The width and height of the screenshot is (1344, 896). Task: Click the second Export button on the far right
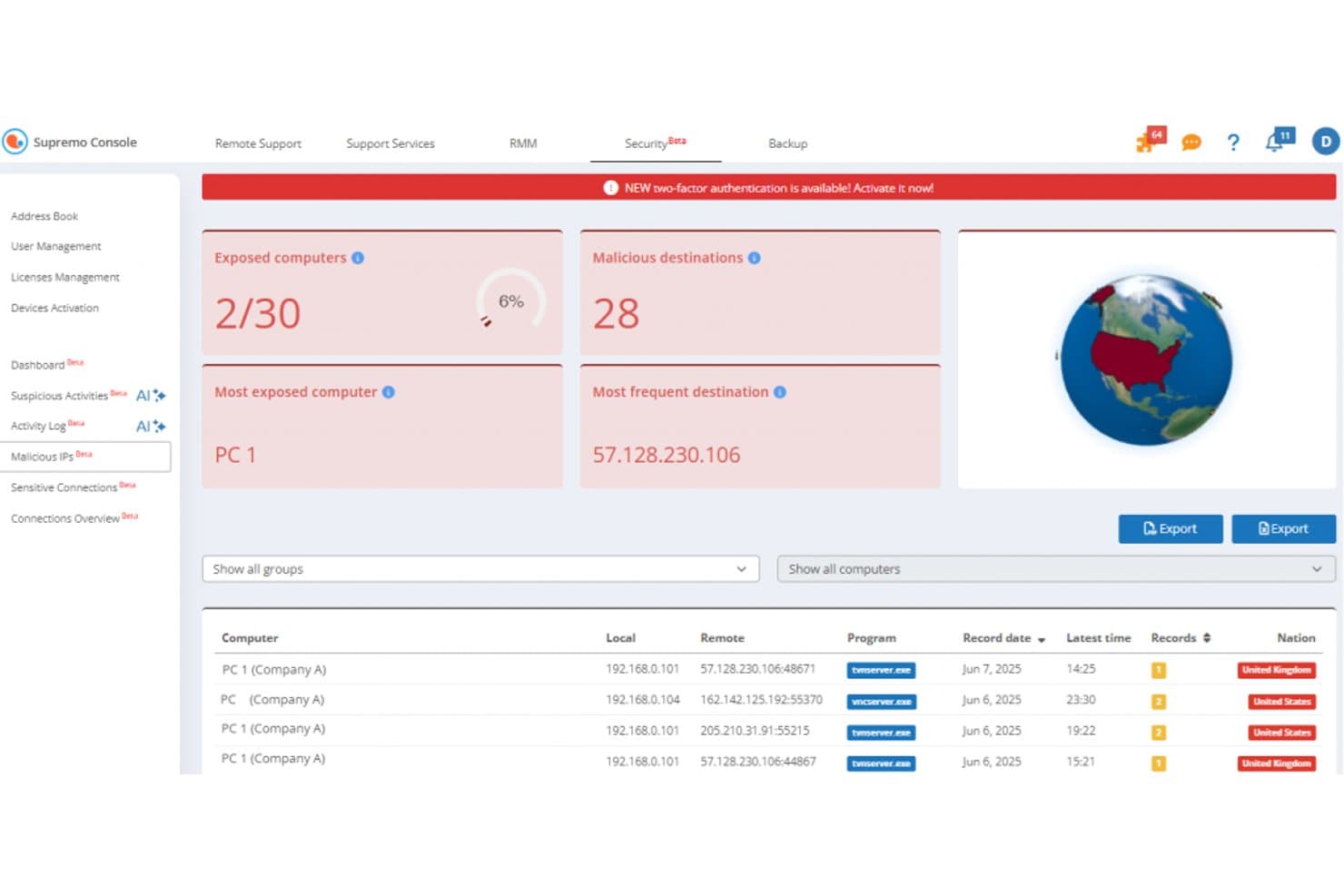pos(1283,528)
